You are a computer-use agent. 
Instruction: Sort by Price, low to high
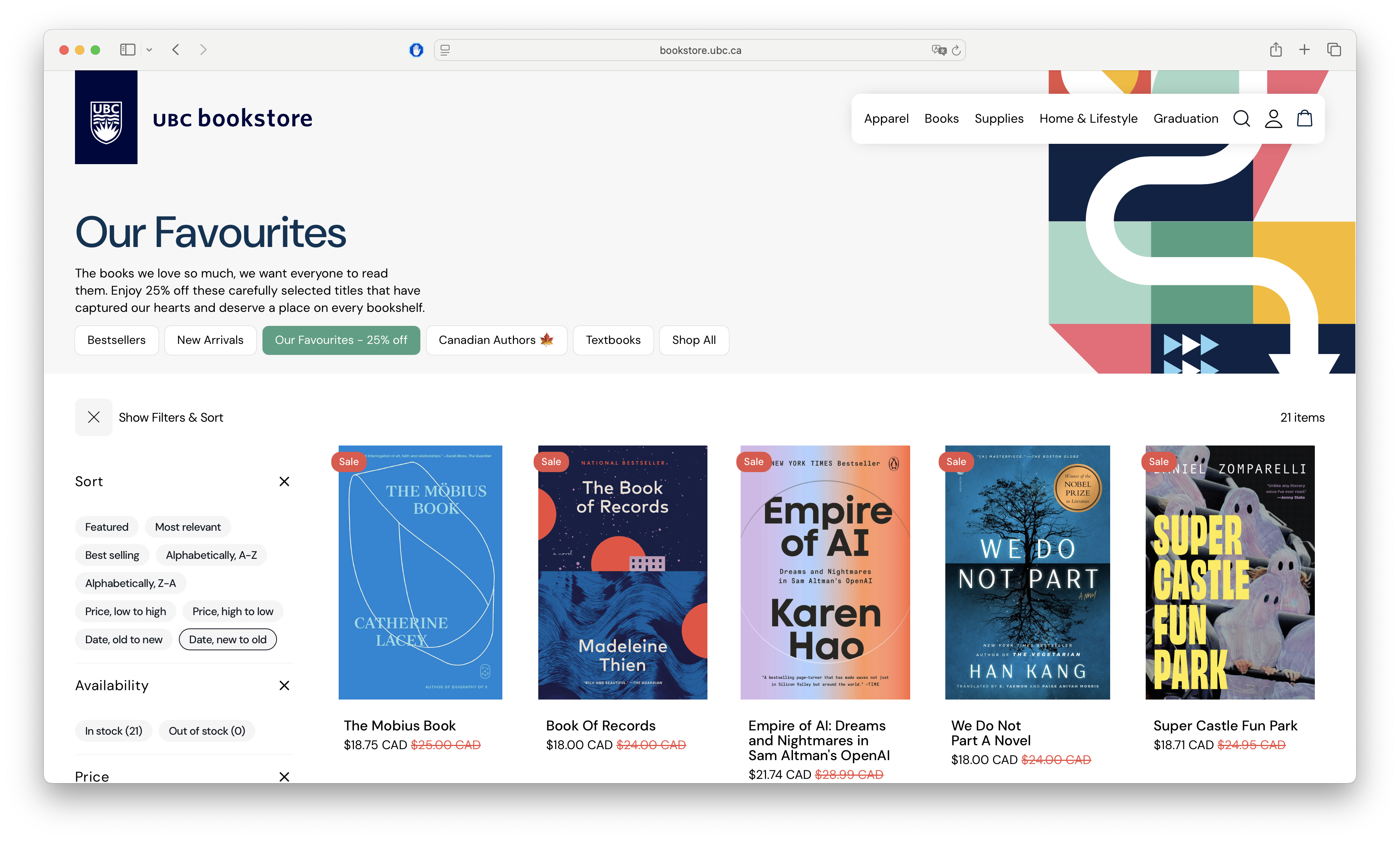pyautogui.click(x=125, y=611)
